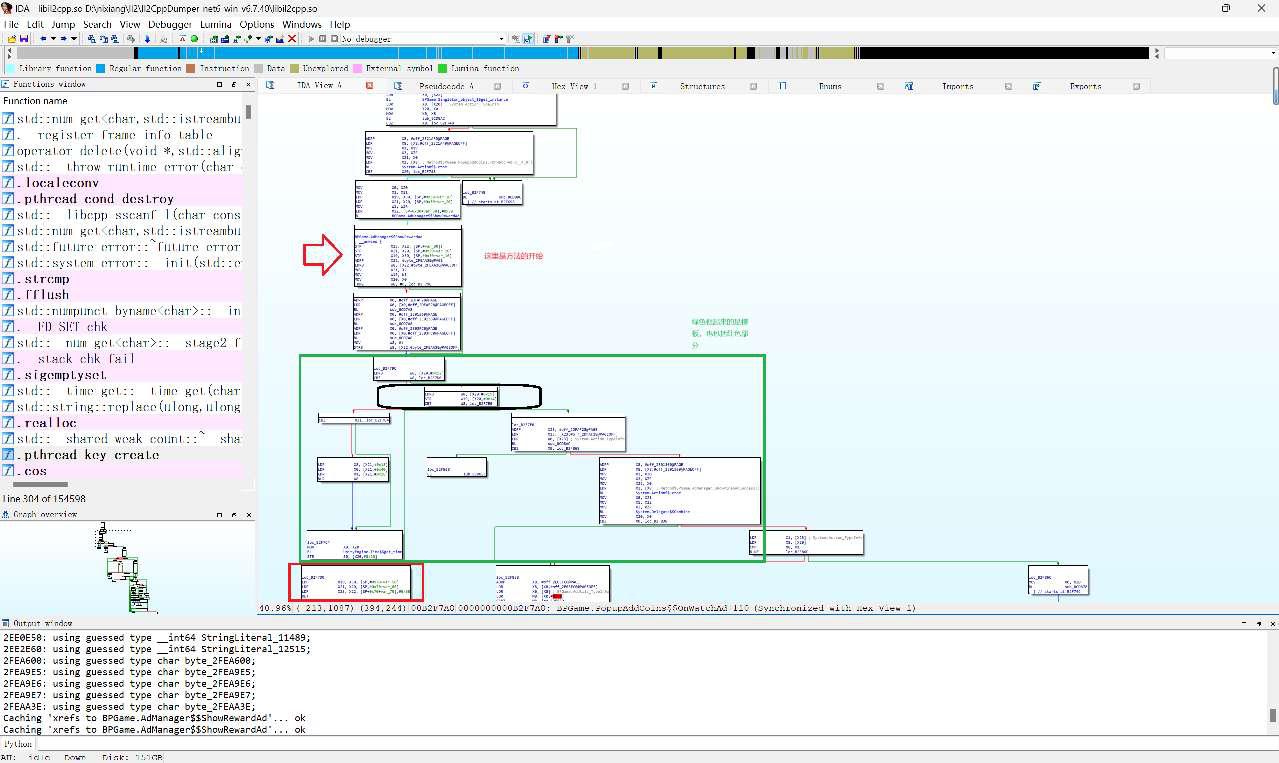Click the 'Function name' column header

[121, 101]
